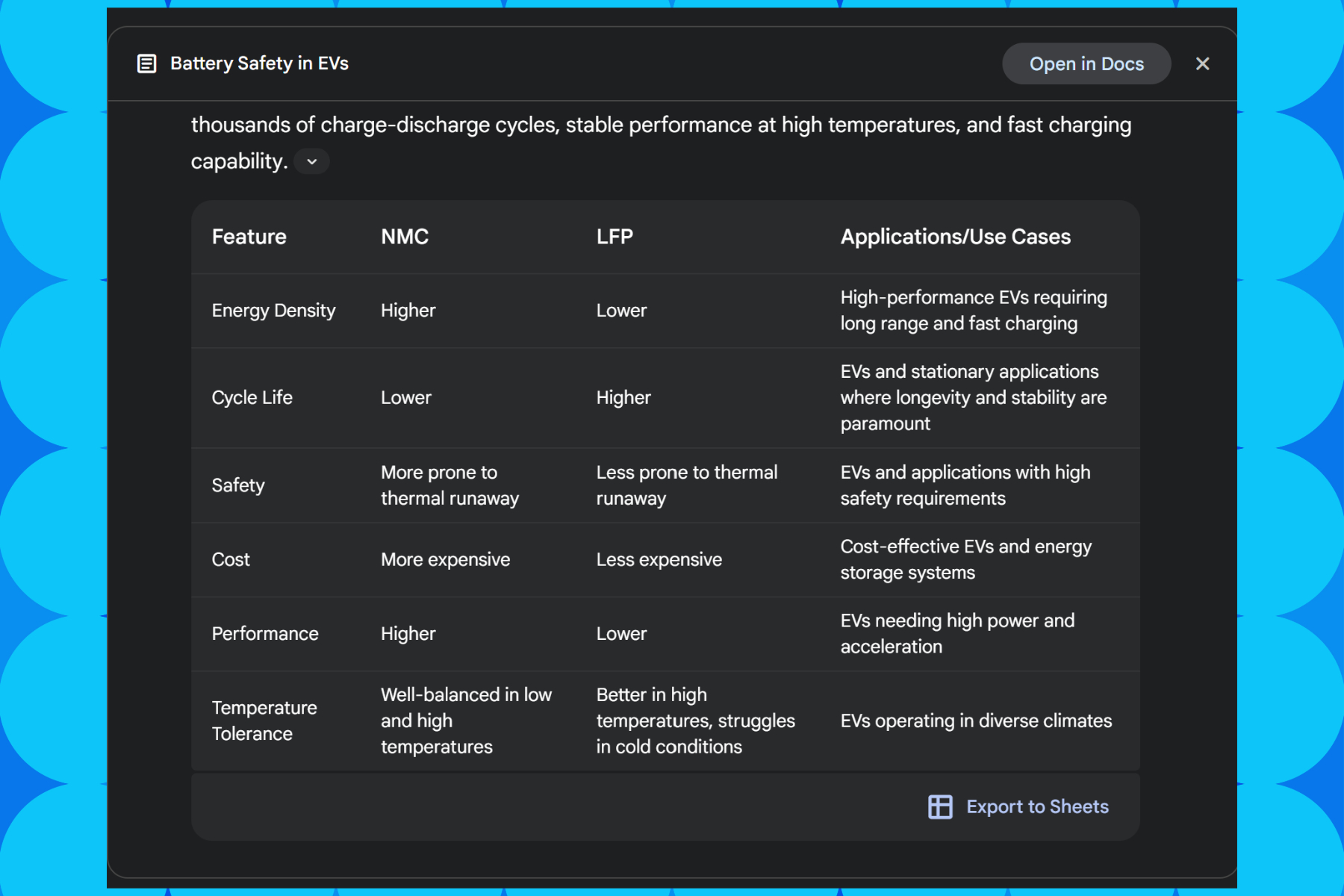The width and height of the screenshot is (1344, 896).
Task: Click the Performance row label
Action: pyautogui.click(x=265, y=633)
